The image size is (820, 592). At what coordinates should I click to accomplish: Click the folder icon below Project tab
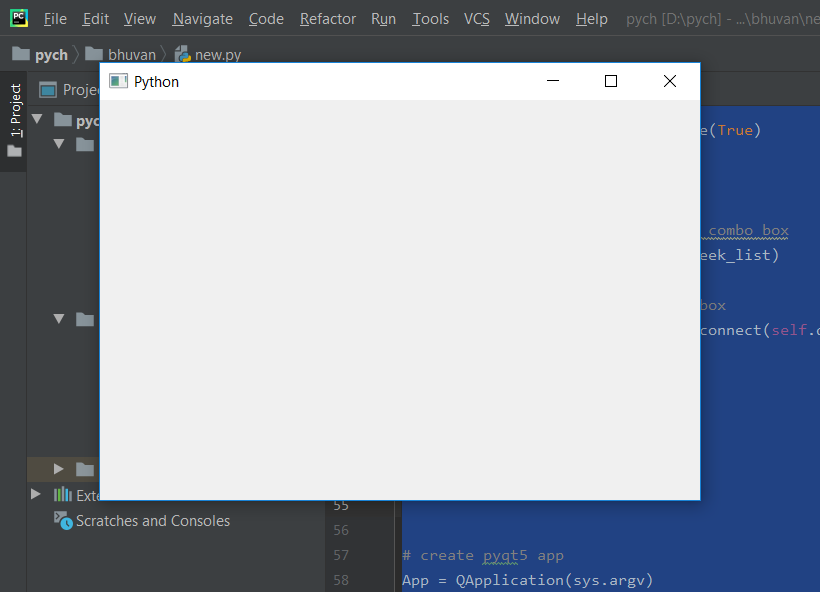point(15,152)
